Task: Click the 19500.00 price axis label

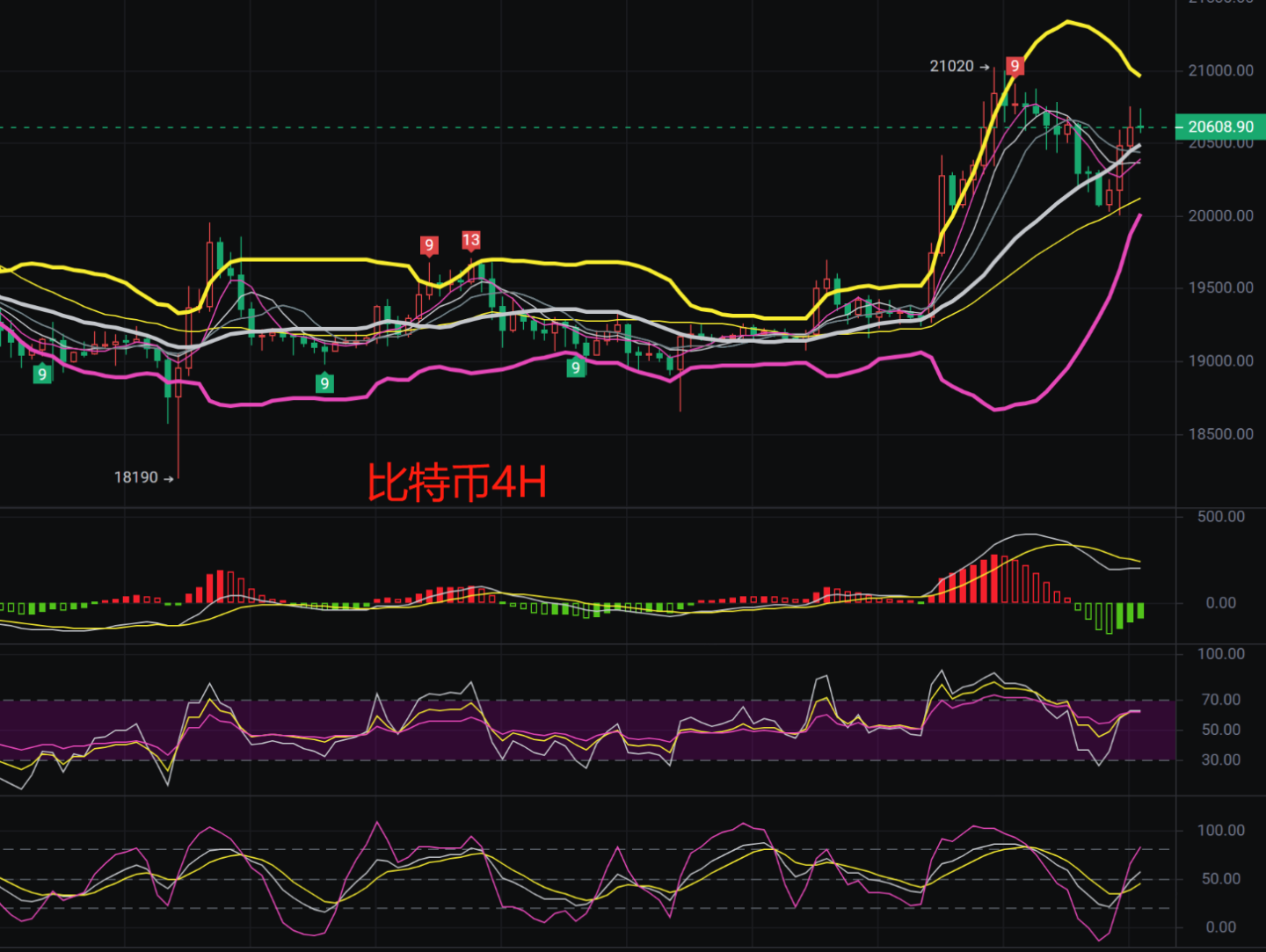Action: click(1220, 287)
